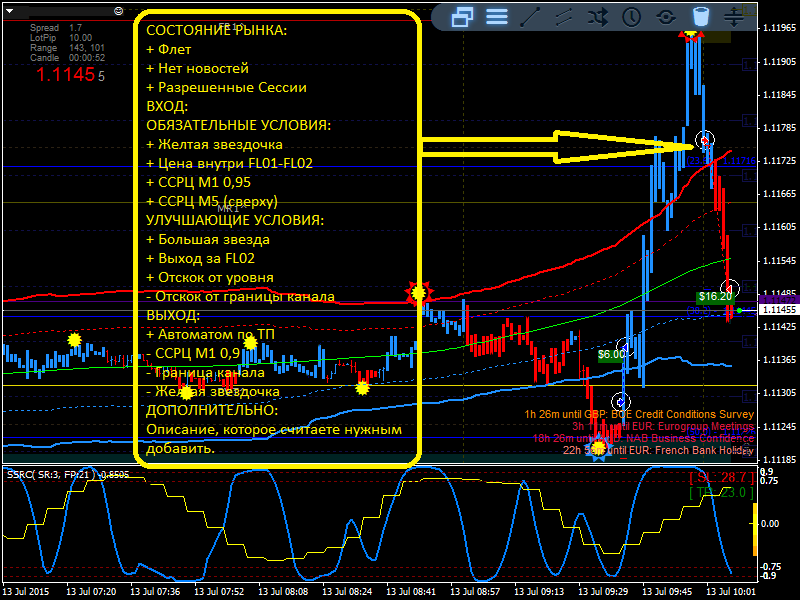Click the 13 Jul 10:01 time label

(x=731, y=592)
